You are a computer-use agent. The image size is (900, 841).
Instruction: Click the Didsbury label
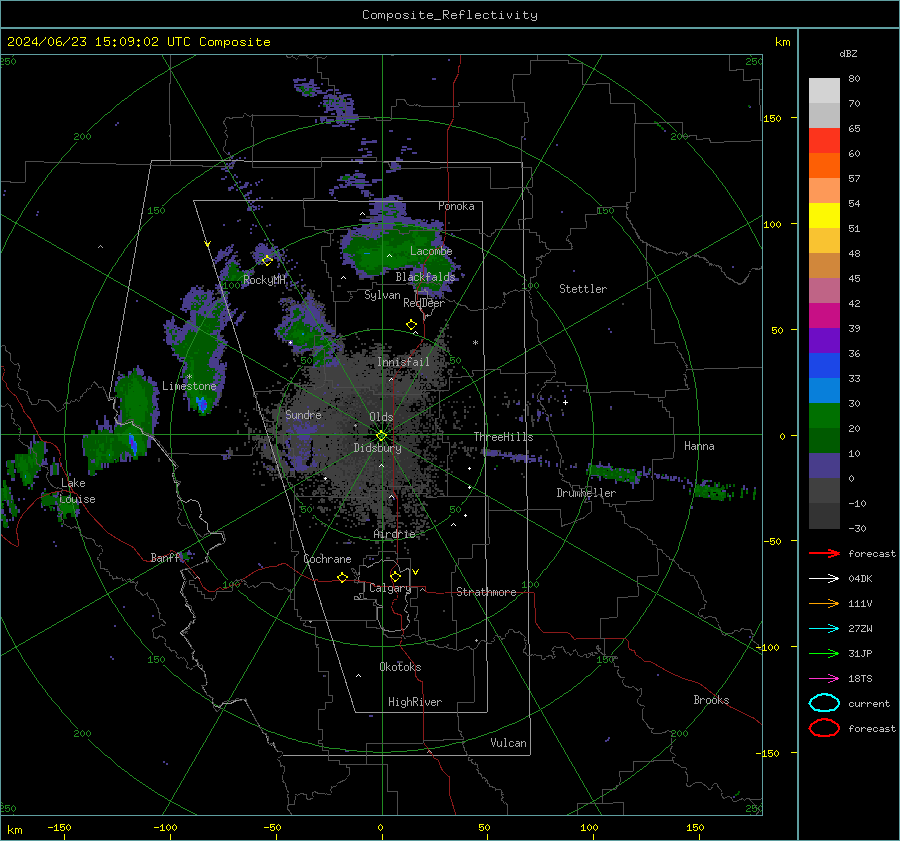(378, 448)
